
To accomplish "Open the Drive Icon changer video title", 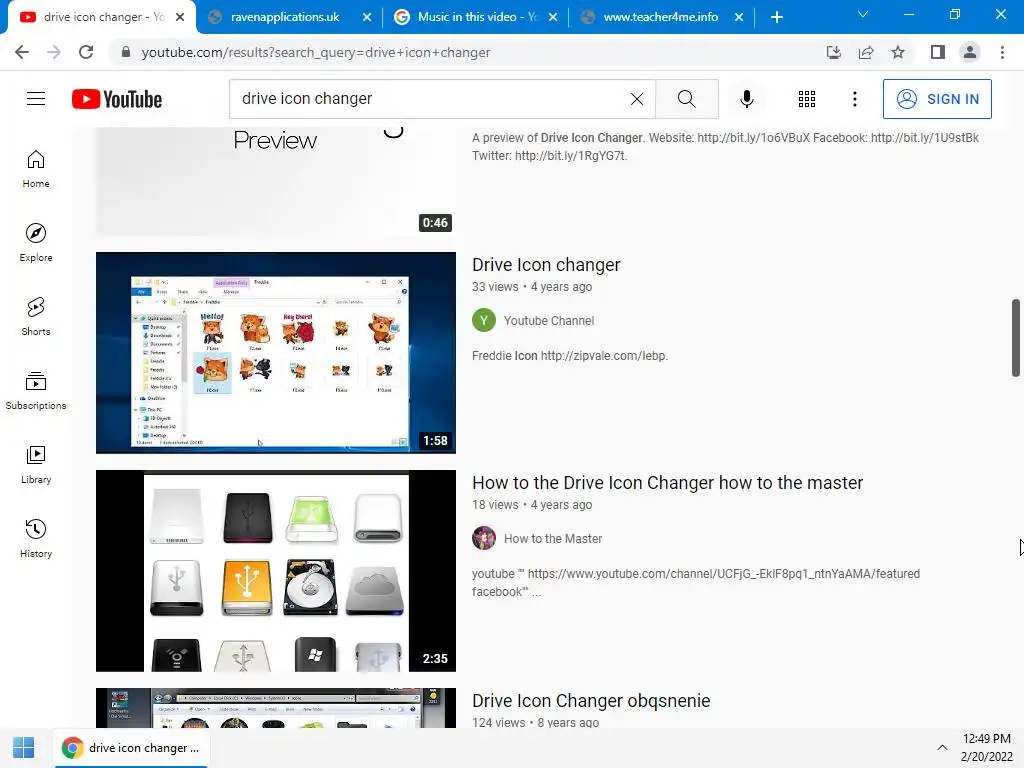I will (x=546, y=264).
